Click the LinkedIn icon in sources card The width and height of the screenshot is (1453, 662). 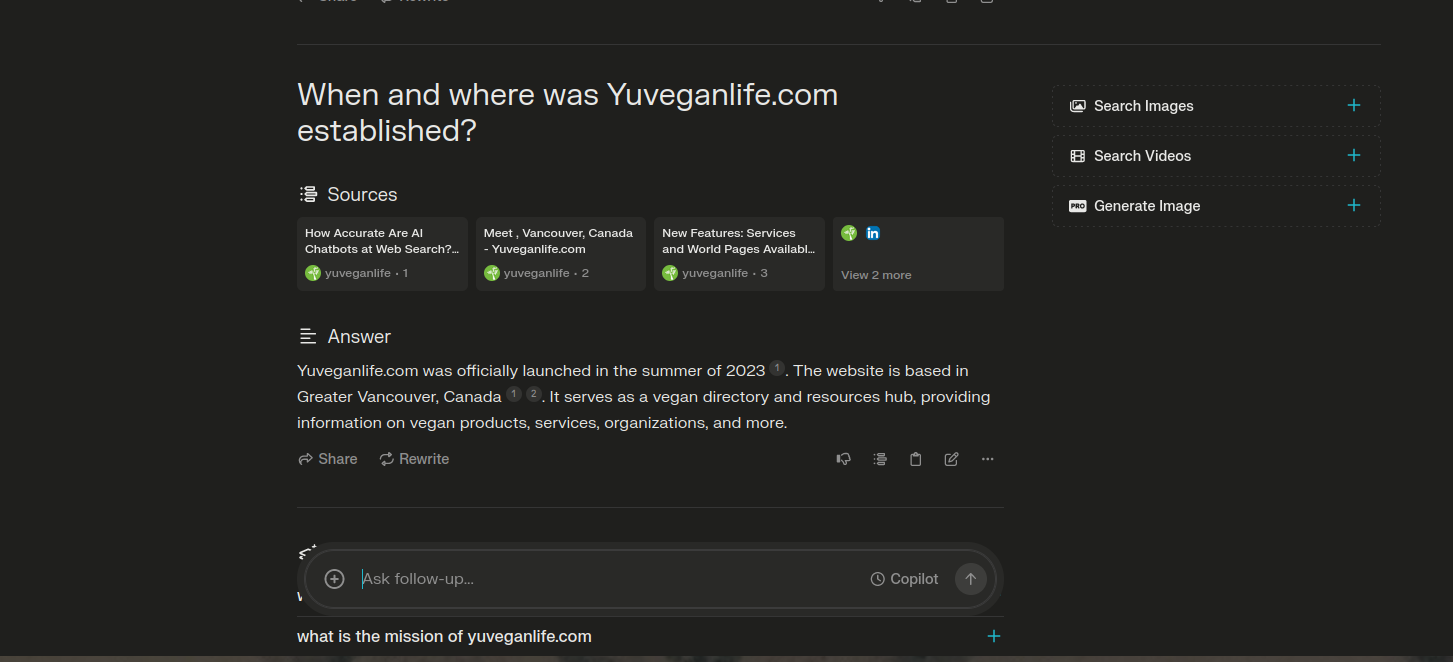click(x=873, y=233)
